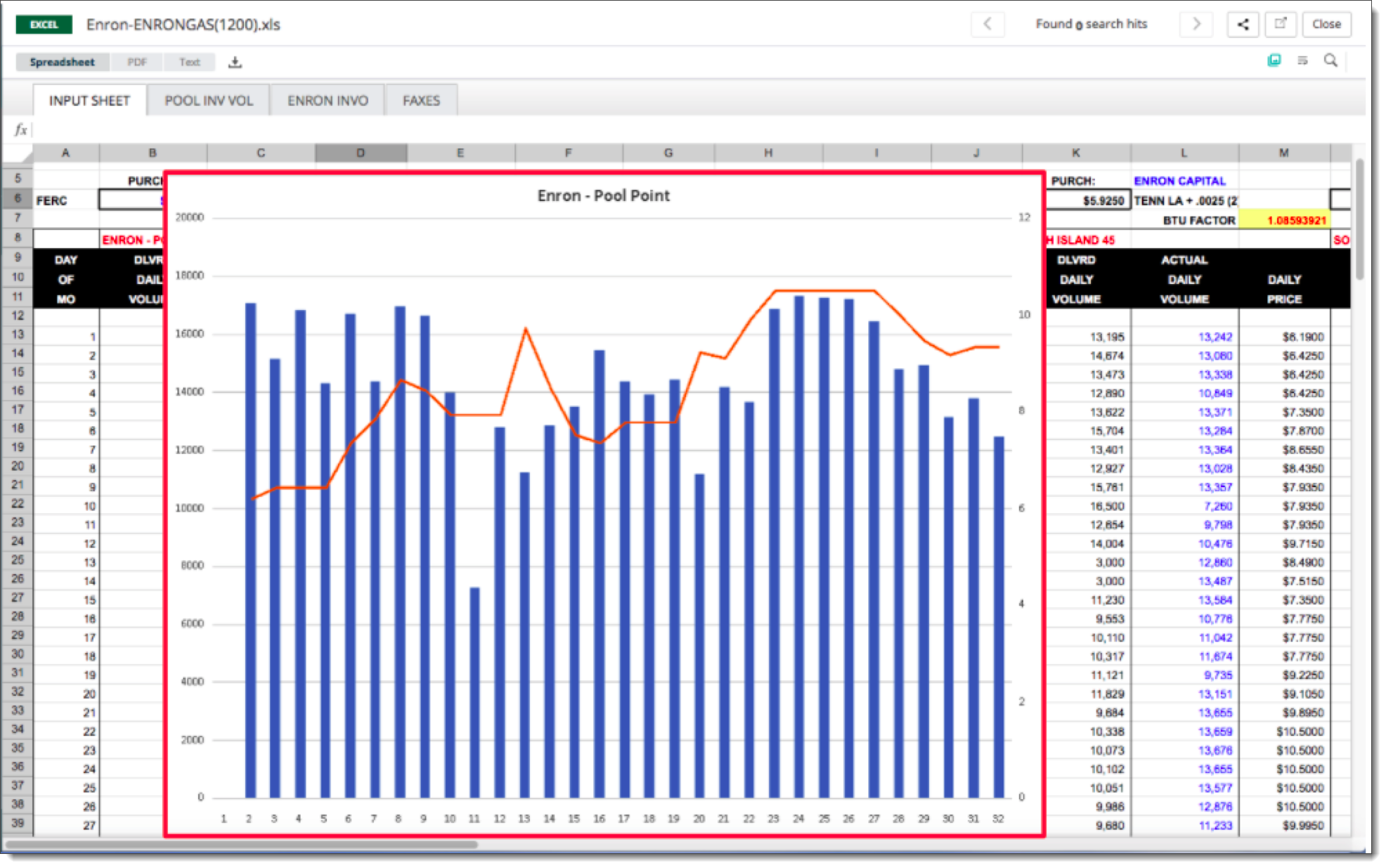1386x868 pixels.
Task: Open the FAXES sheet tab
Action: 421,101
